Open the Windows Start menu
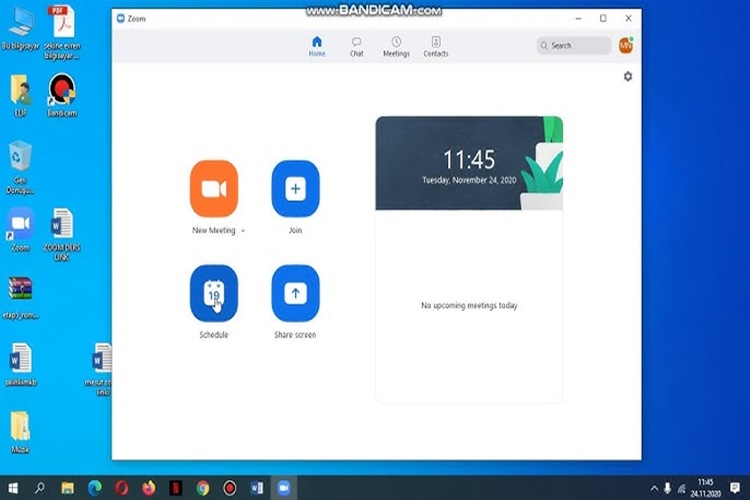The width and height of the screenshot is (750, 500). (13, 488)
